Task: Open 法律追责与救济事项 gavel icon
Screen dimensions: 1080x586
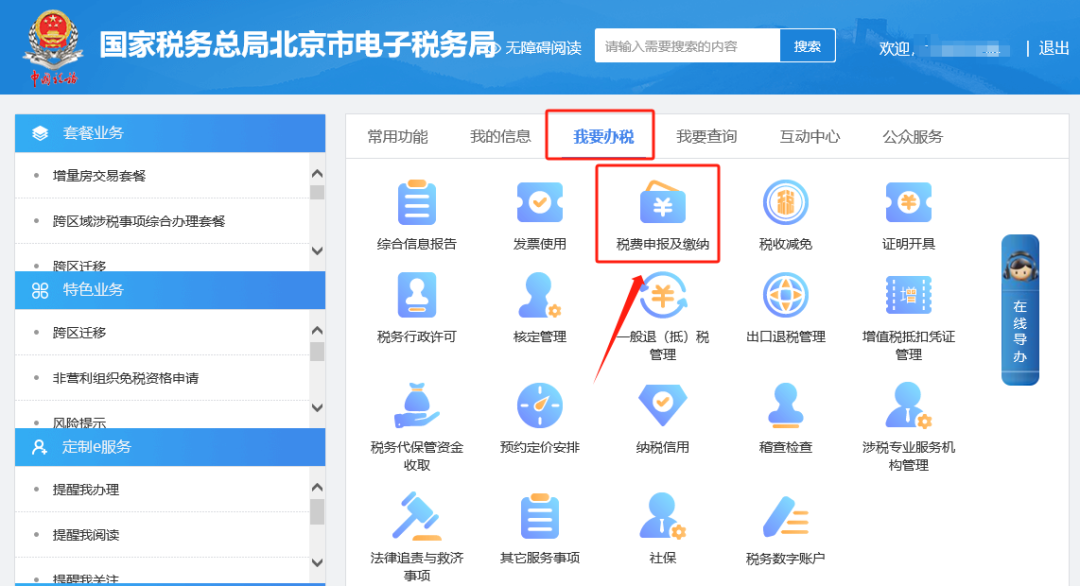Action: pyautogui.click(x=417, y=516)
